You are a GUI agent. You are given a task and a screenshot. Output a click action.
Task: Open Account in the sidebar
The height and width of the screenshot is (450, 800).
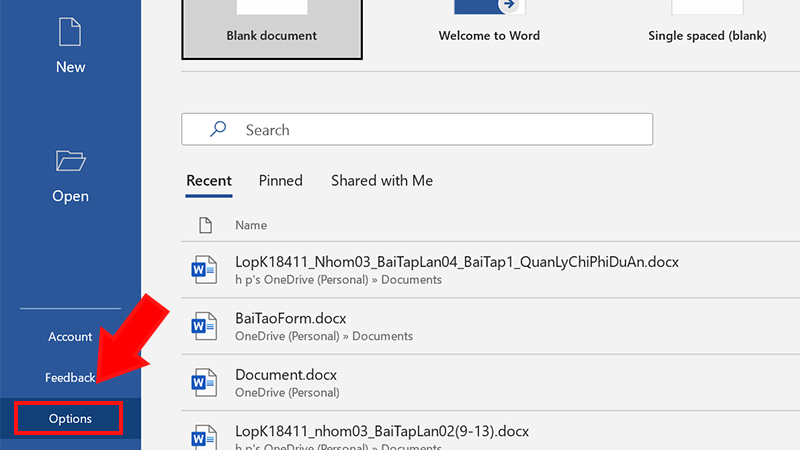click(x=70, y=337)
